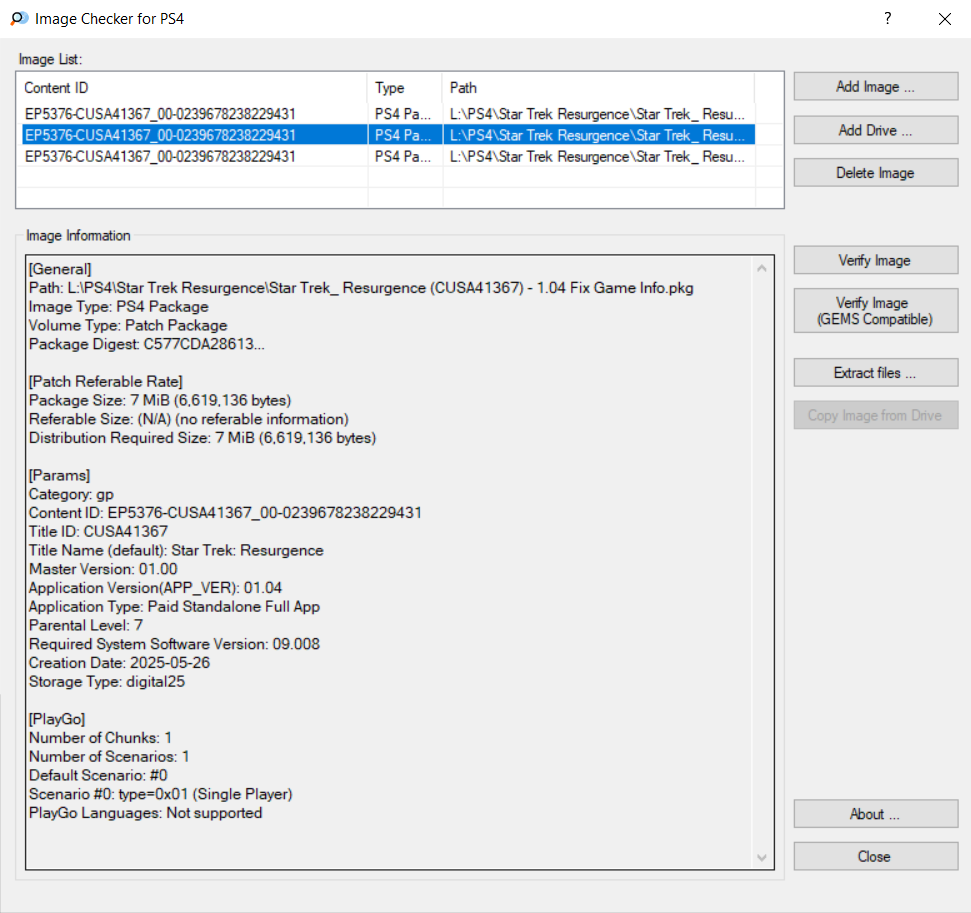This screenshot has height=913, width=971.
Task: Delete the selected image entry
Action: (x=876, y=173)
